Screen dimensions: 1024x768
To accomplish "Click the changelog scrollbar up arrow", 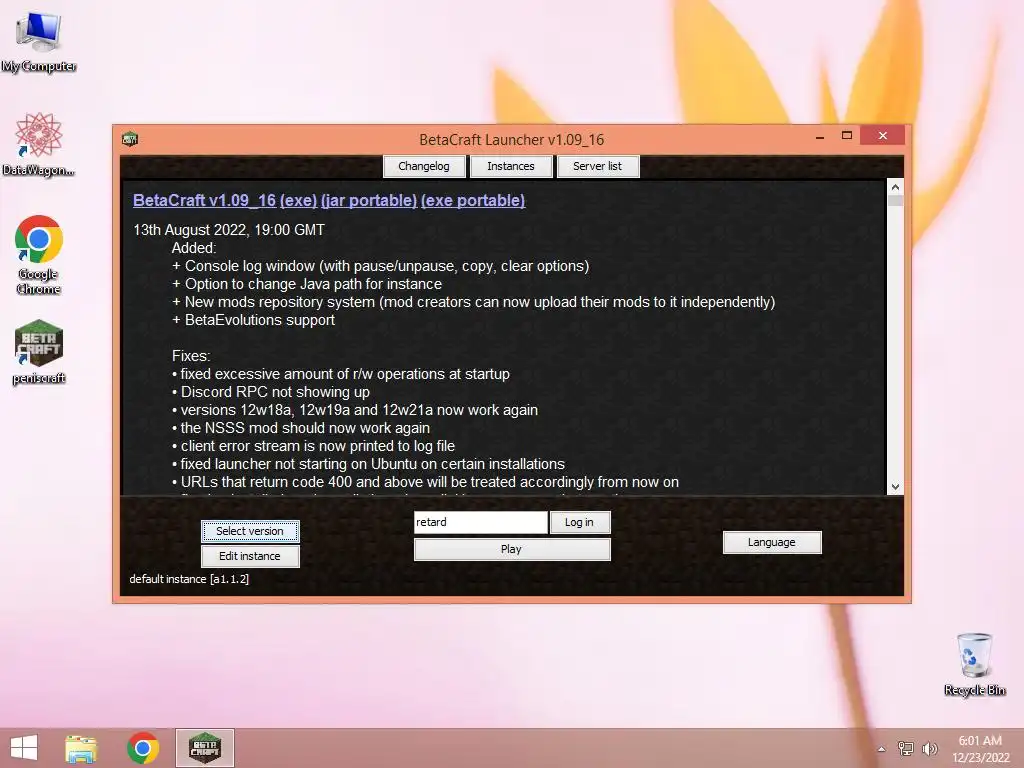I will pos(895,187).
